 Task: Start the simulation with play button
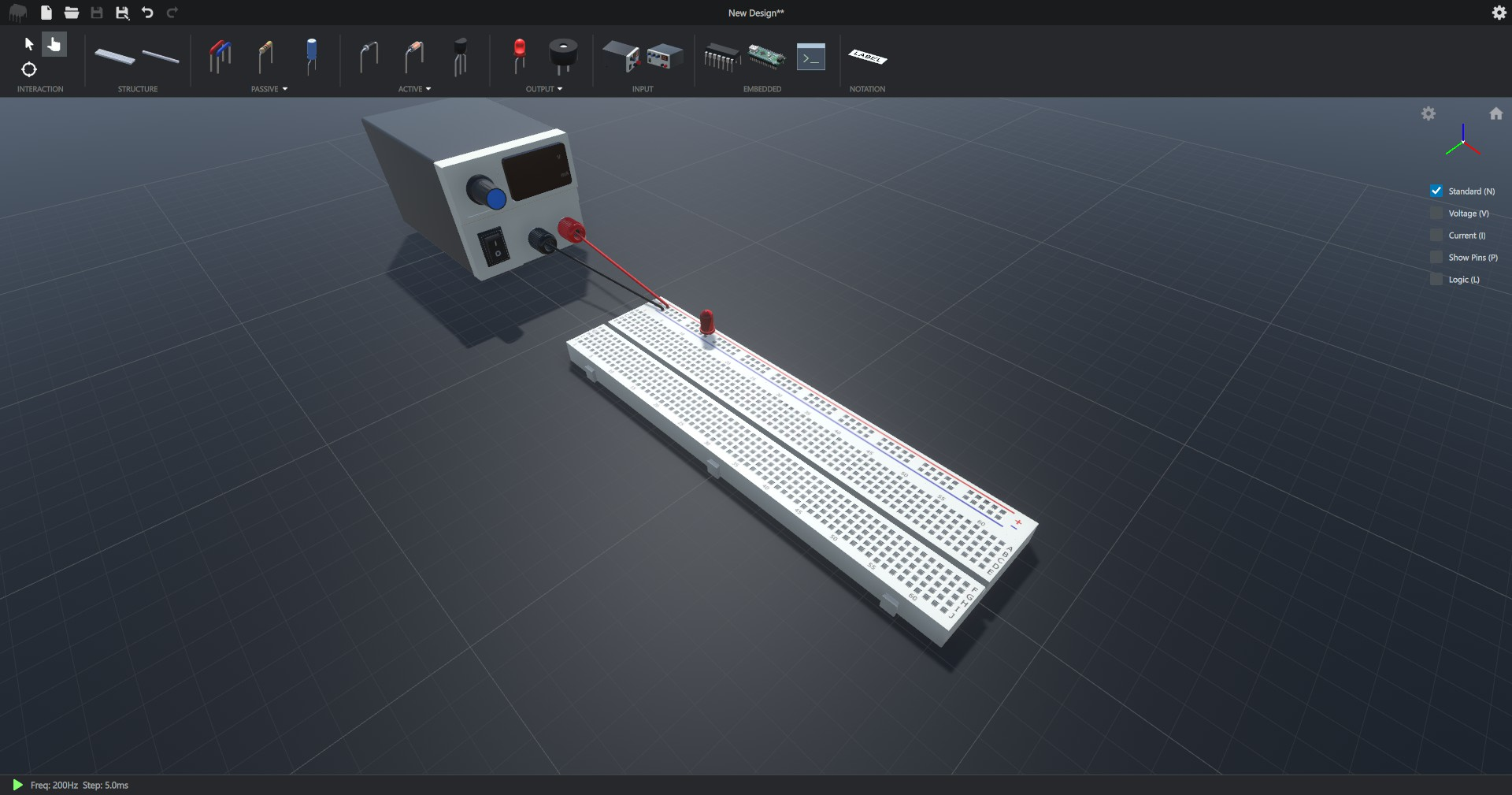click(x=17, y=785)
